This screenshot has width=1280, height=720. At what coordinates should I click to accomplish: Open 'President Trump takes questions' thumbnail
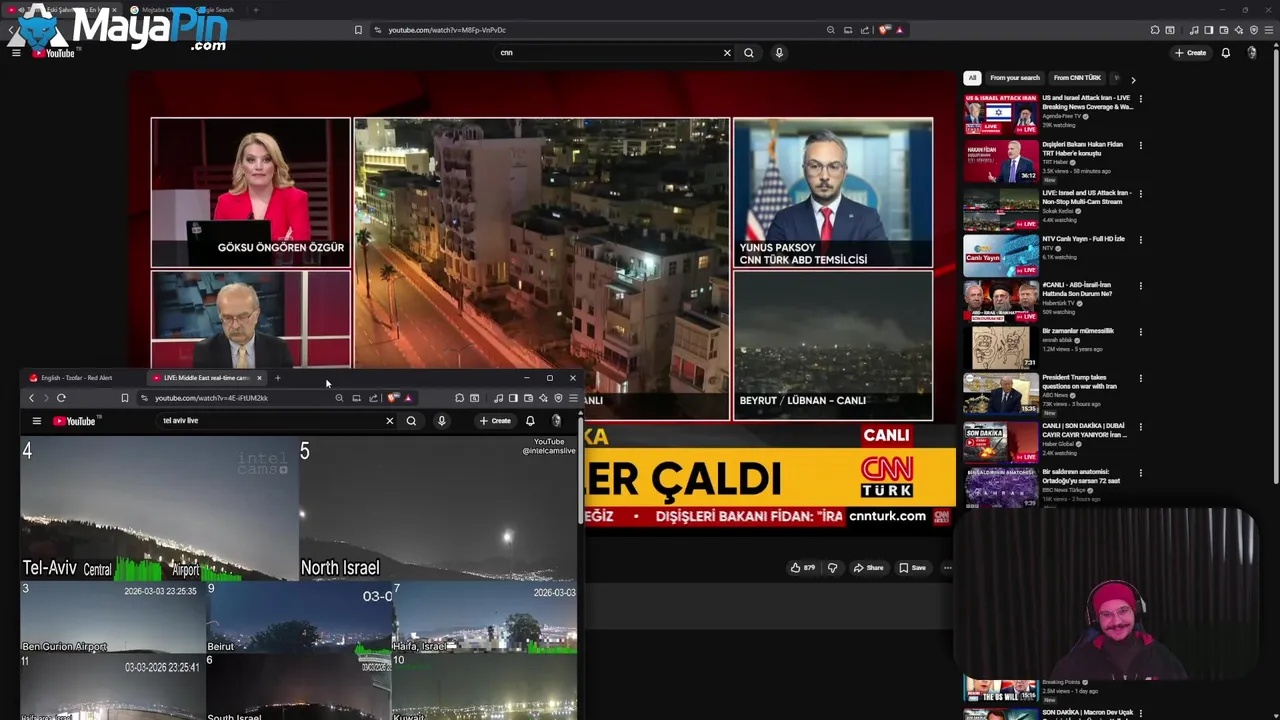click(1001, 394)
